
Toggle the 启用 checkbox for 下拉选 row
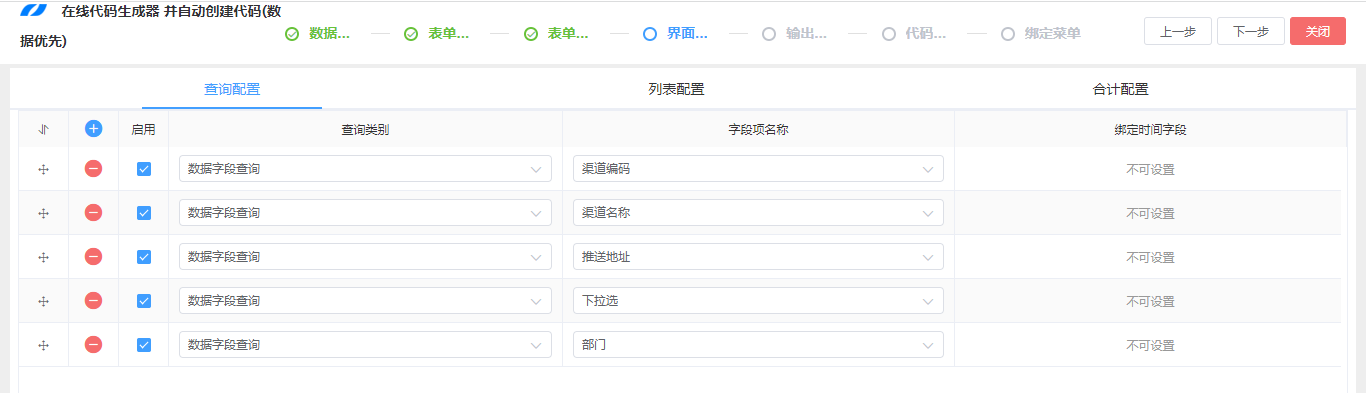pos(144,301)
